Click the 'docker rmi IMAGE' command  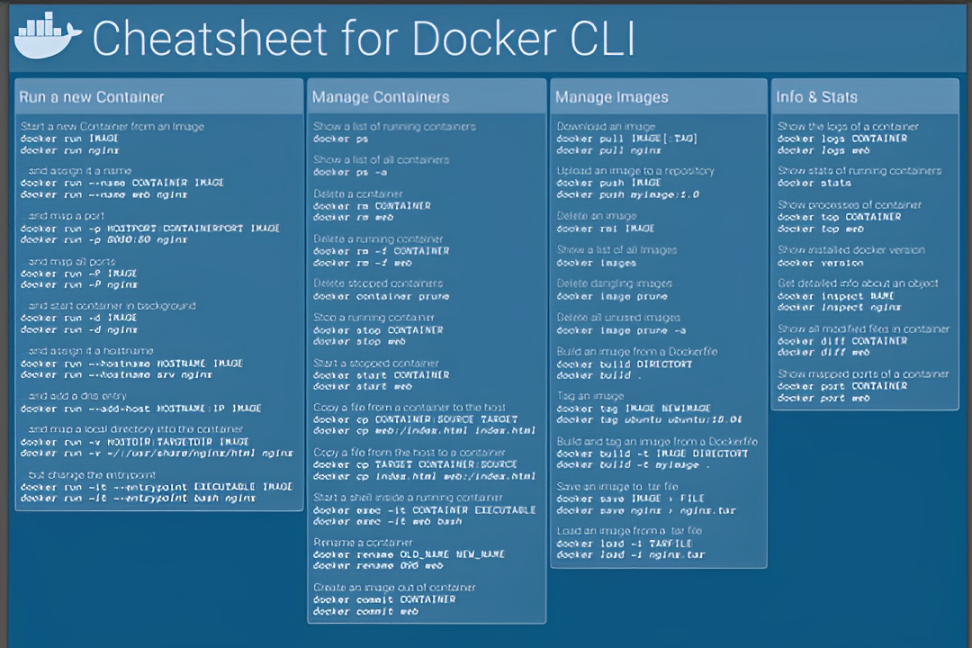tap(605, 229)
